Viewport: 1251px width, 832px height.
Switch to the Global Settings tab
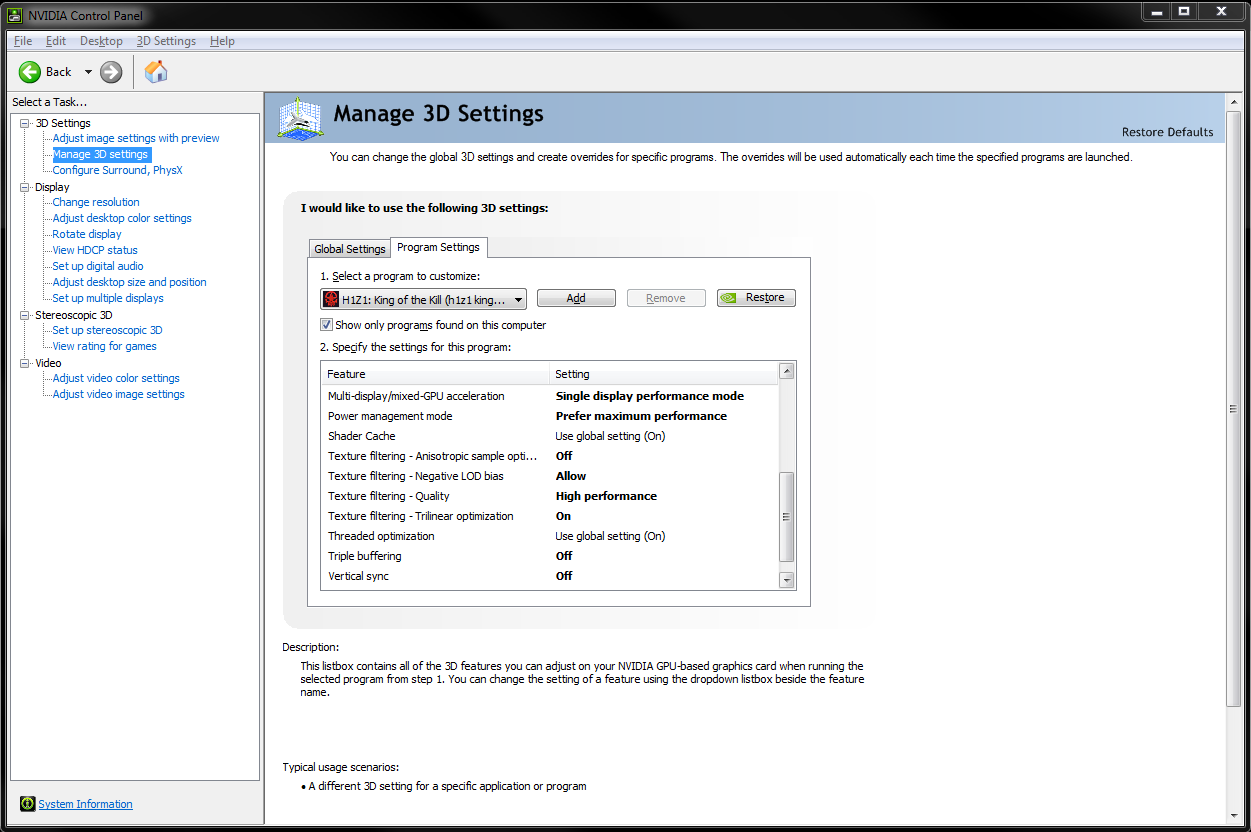(349, 249)
